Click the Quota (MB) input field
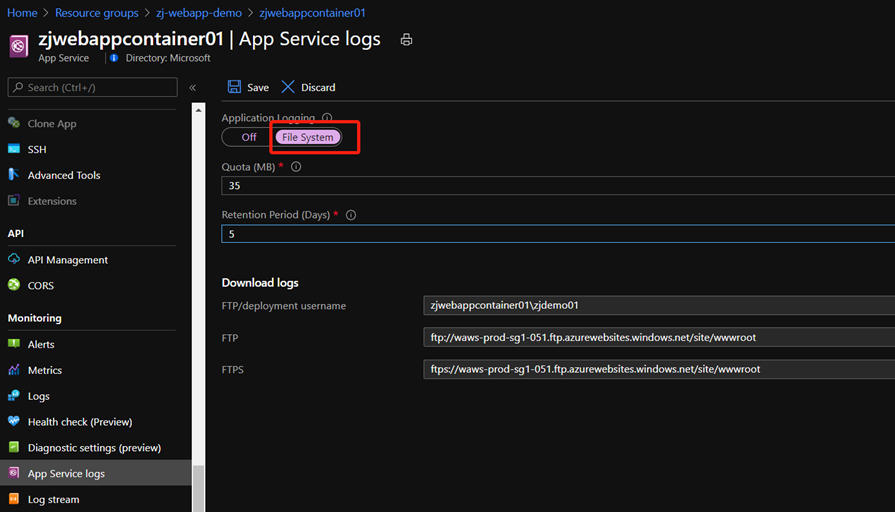The height and width of the screenshot is (512, 895). (558, 186)
